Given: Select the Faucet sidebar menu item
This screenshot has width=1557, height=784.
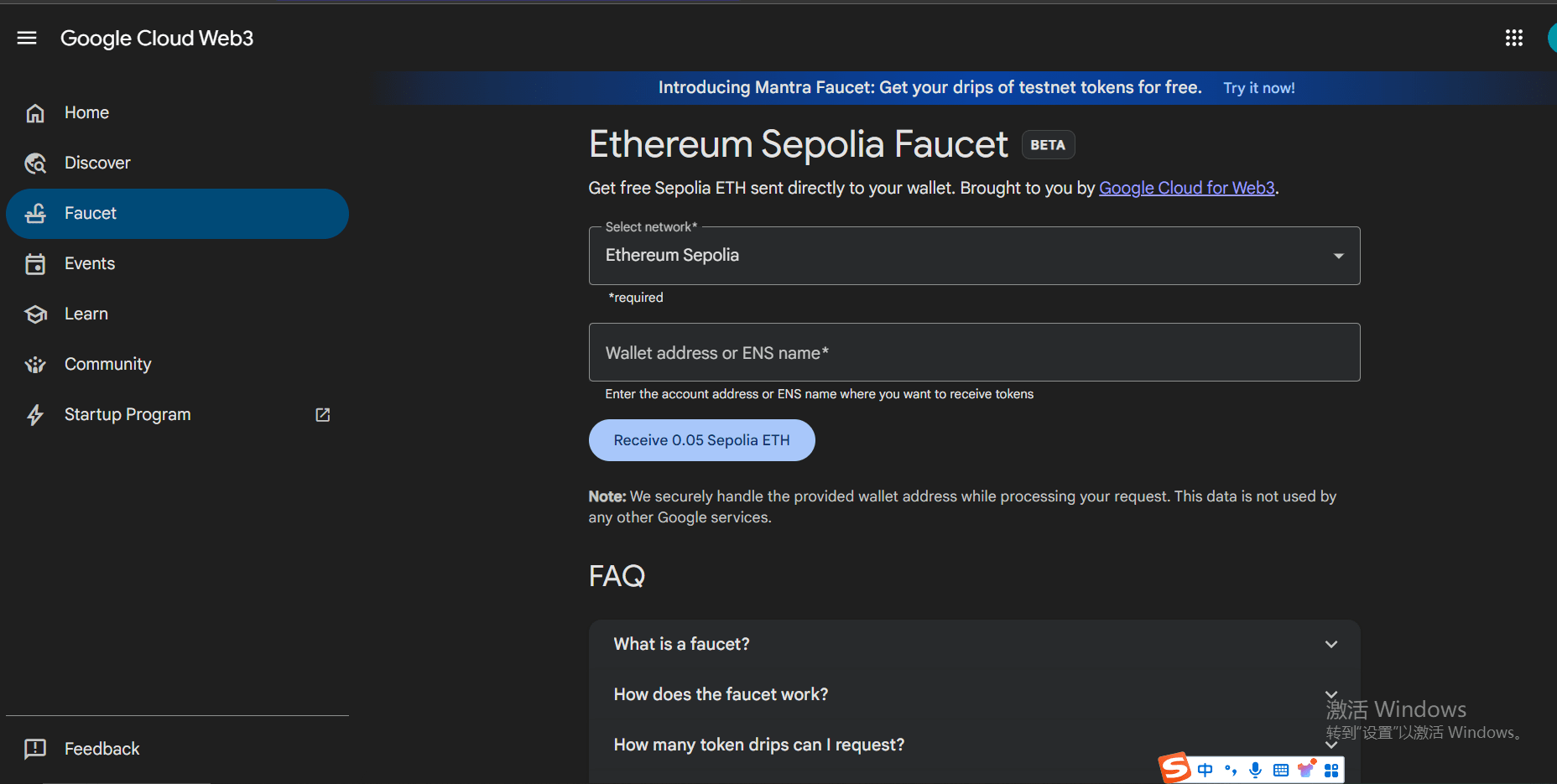Looking at the screenshot, I should click(x=176, y=214).
